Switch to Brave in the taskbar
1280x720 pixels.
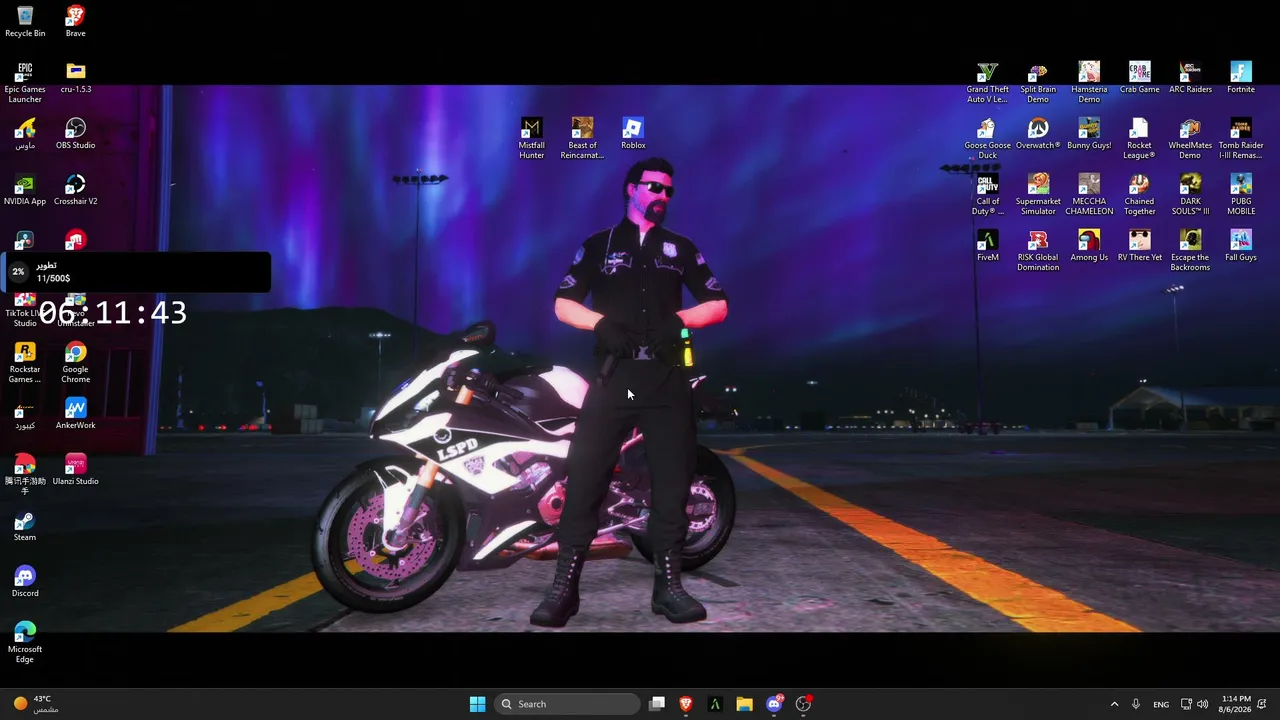click(686, 704)
